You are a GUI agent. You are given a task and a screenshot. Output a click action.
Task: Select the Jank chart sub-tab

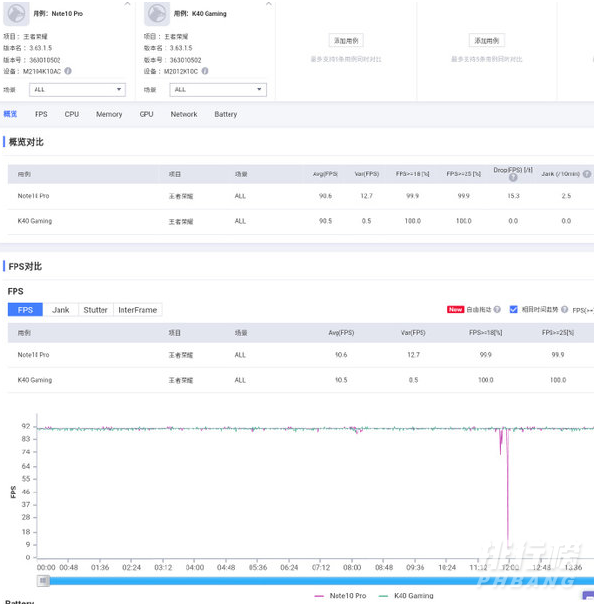pos(60,310)
